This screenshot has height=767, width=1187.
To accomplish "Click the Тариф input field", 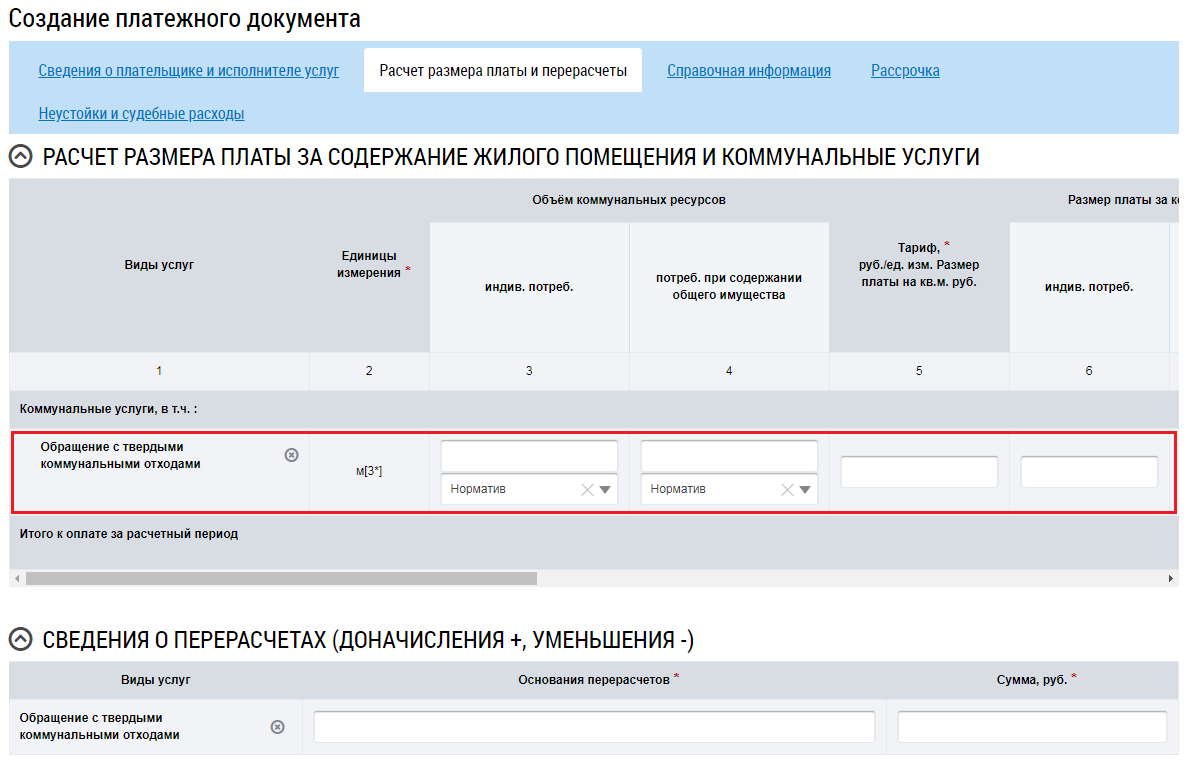I will 919,472.
